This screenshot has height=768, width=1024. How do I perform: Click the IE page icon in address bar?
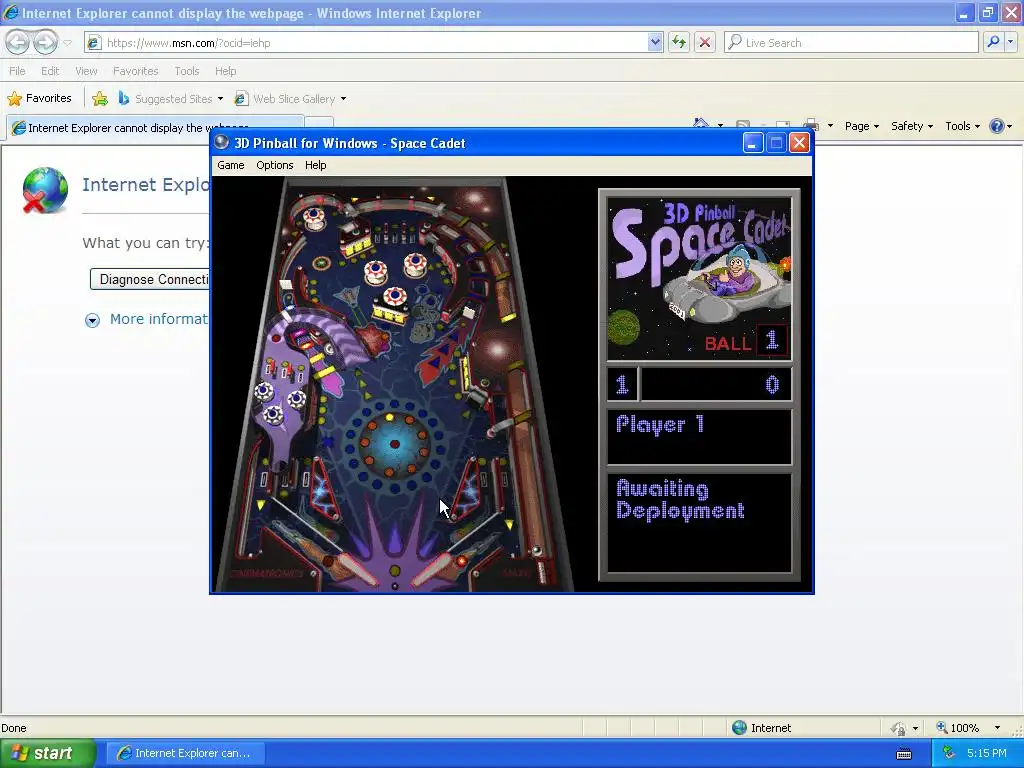(94, 43)
